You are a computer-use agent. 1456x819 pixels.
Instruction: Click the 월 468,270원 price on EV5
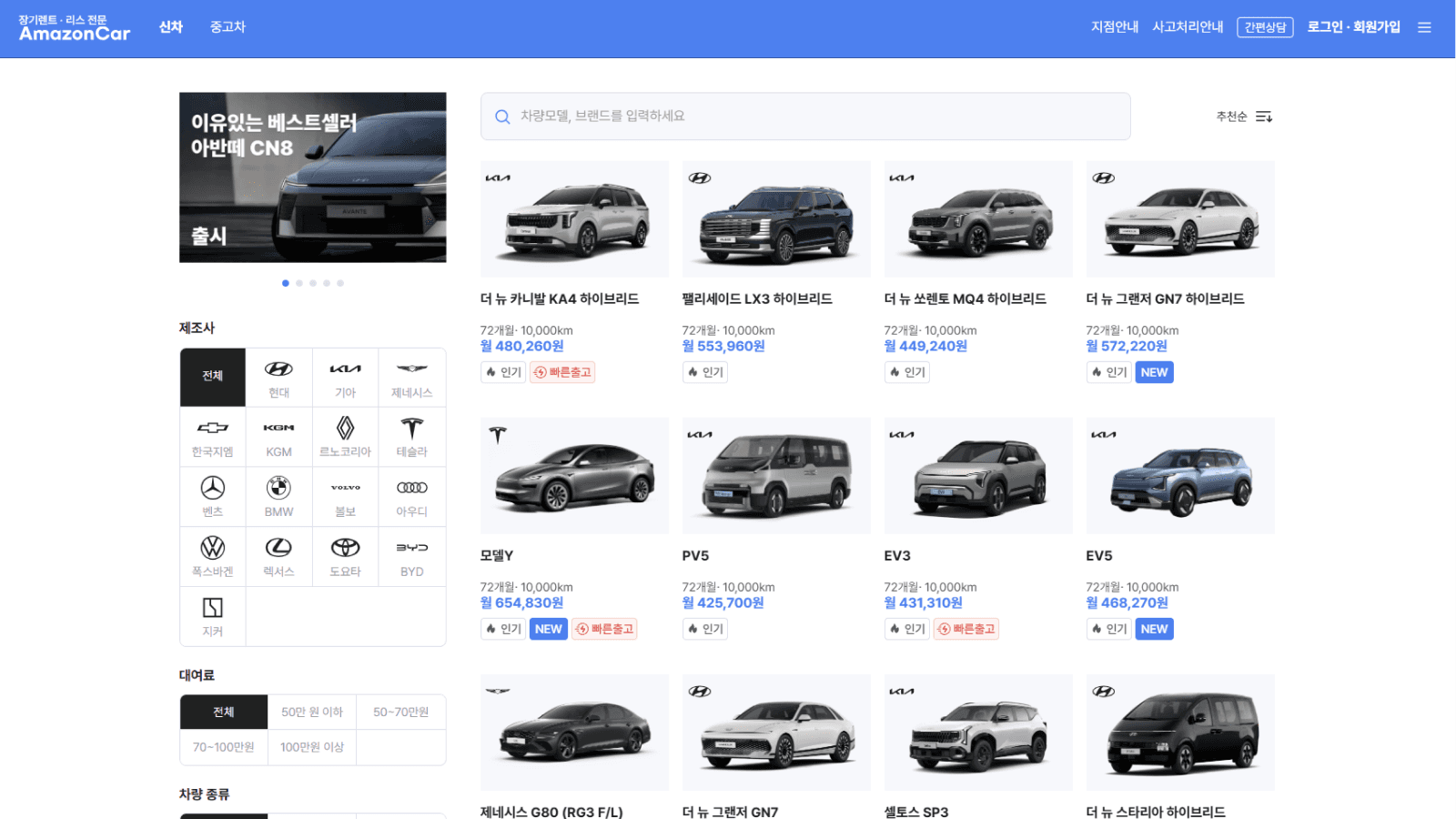1127,602
